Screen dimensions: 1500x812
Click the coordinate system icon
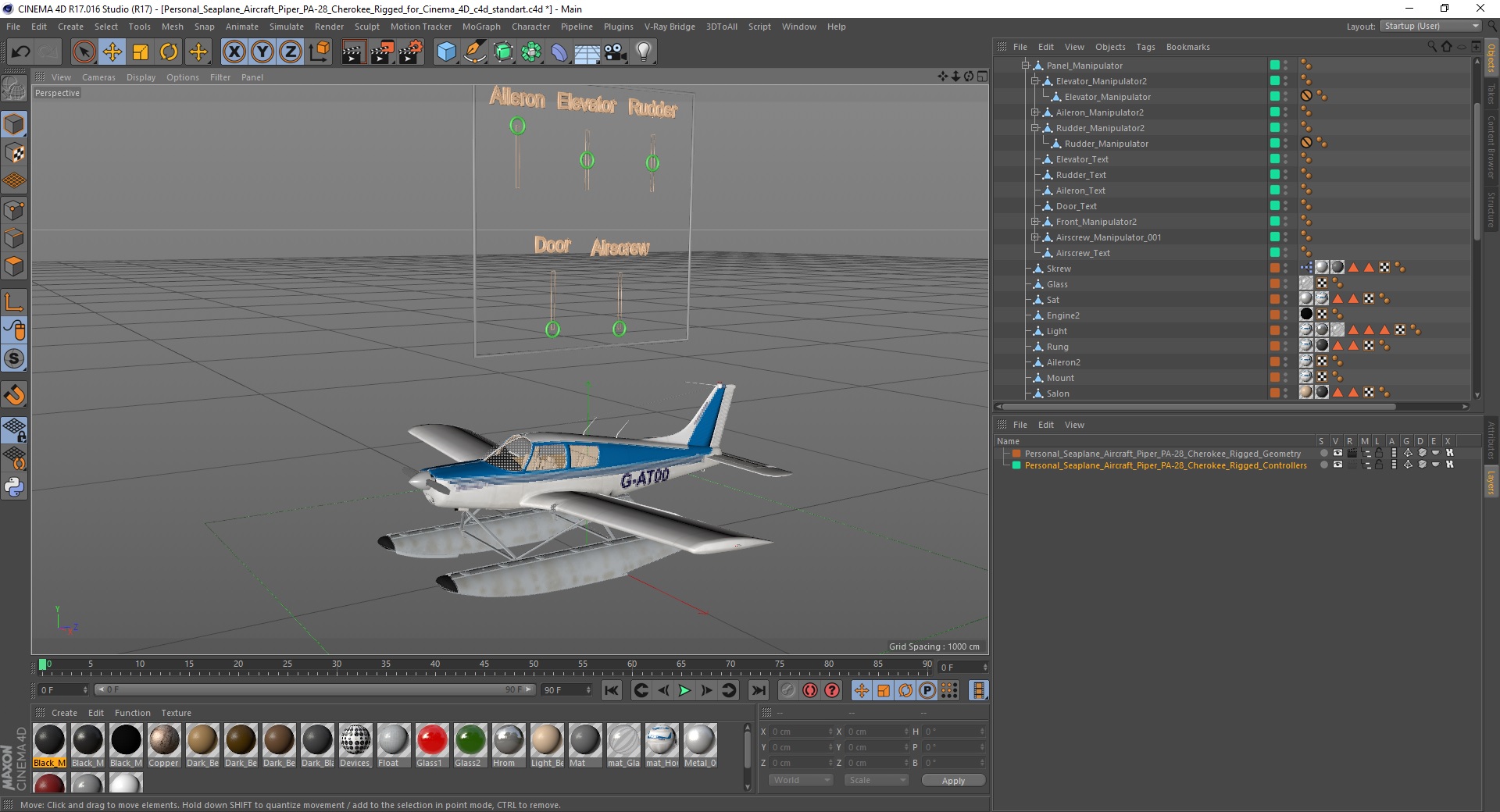tap(319, 52)
